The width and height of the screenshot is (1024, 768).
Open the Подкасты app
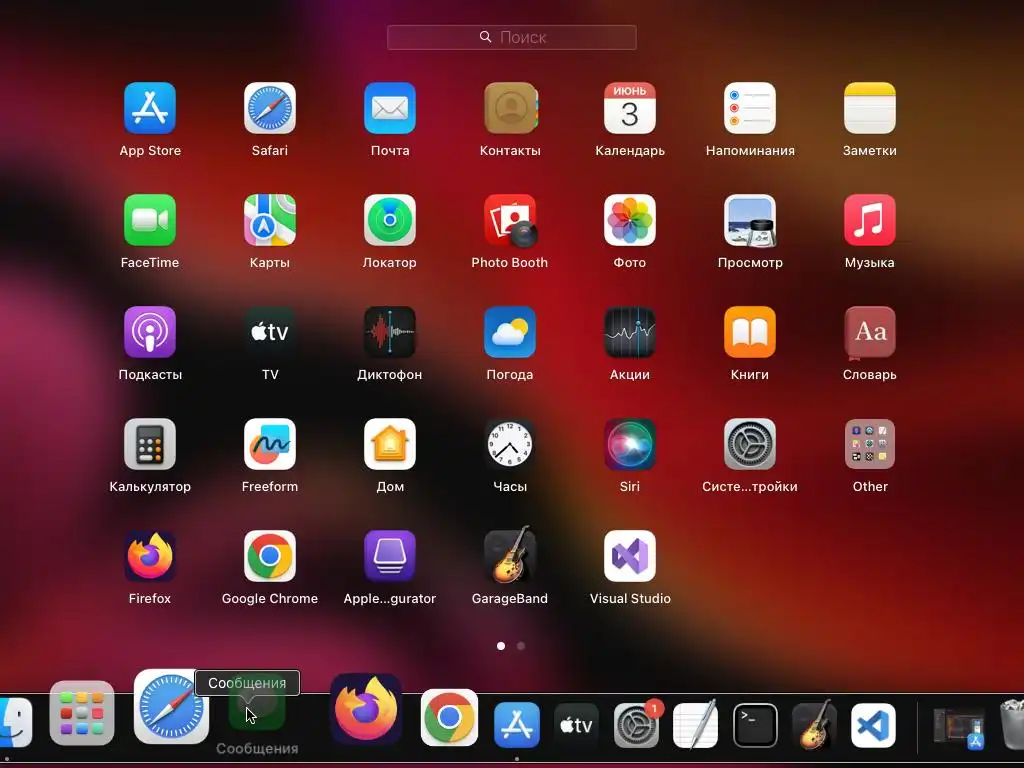point(150,332)
